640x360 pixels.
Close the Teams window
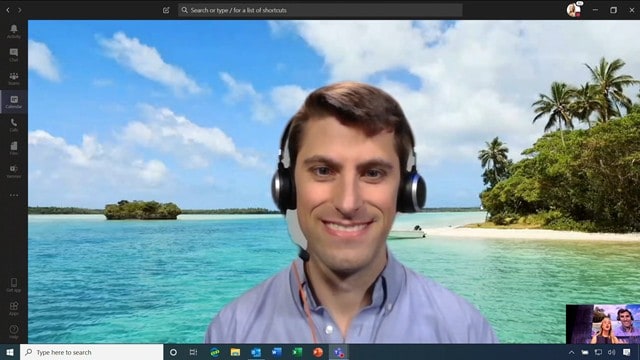[631, 10]
